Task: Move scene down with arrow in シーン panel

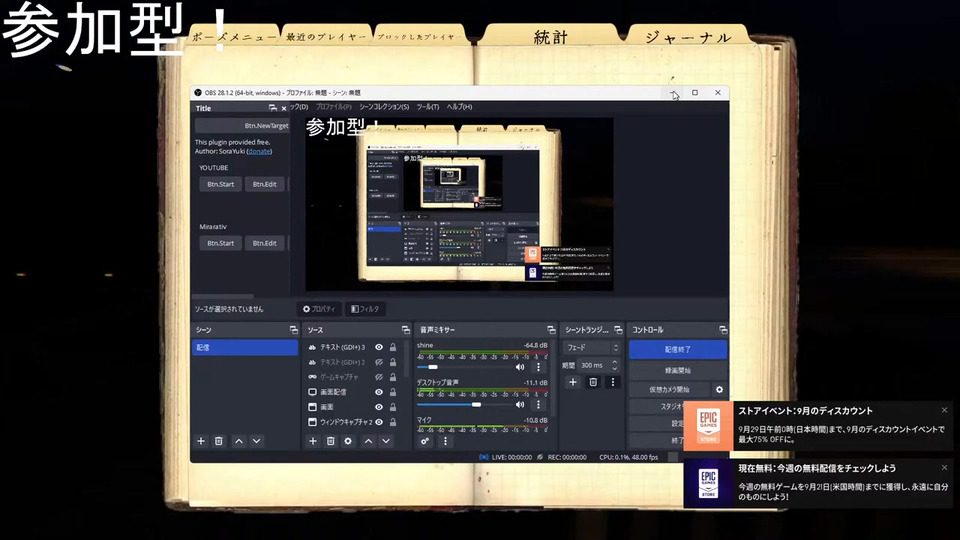Action: (257, 441)
